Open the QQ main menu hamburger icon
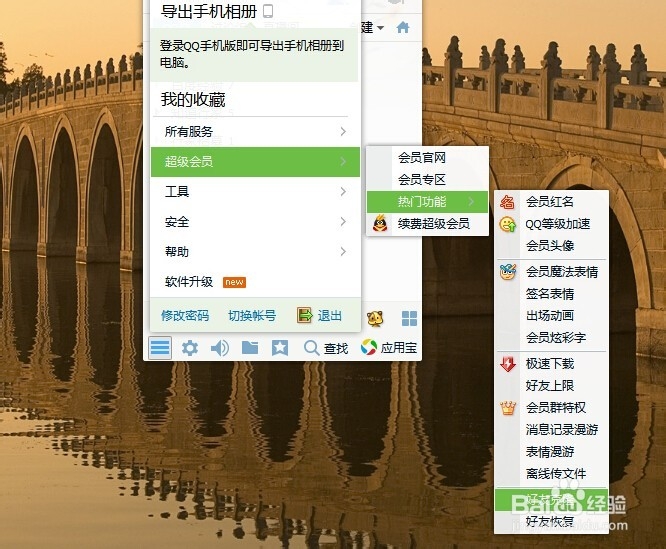The height and width of the screenshot is (549, 666). (160, 348)
